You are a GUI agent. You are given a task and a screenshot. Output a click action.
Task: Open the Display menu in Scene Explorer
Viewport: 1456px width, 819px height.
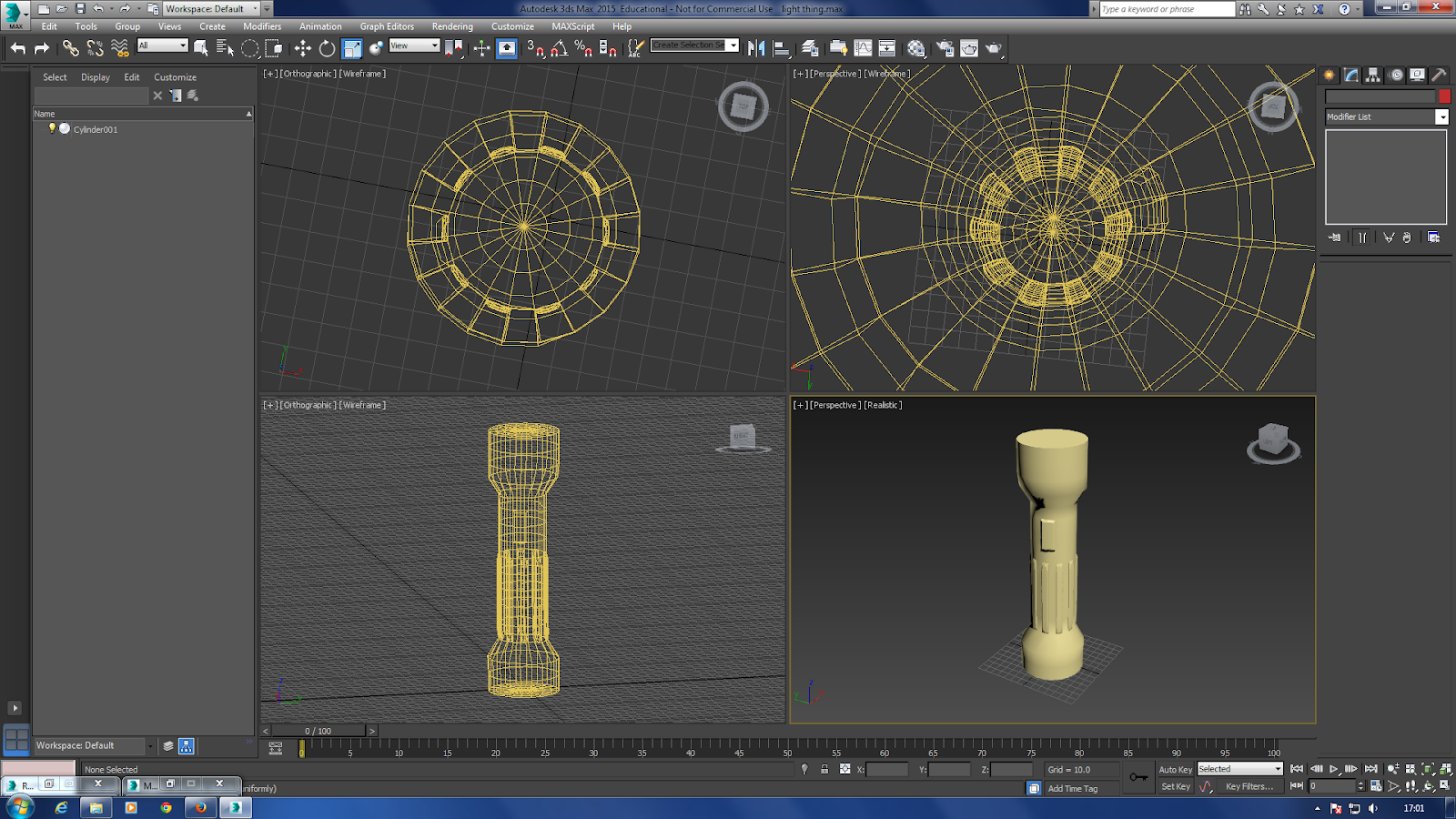click(x=96, y=77)
